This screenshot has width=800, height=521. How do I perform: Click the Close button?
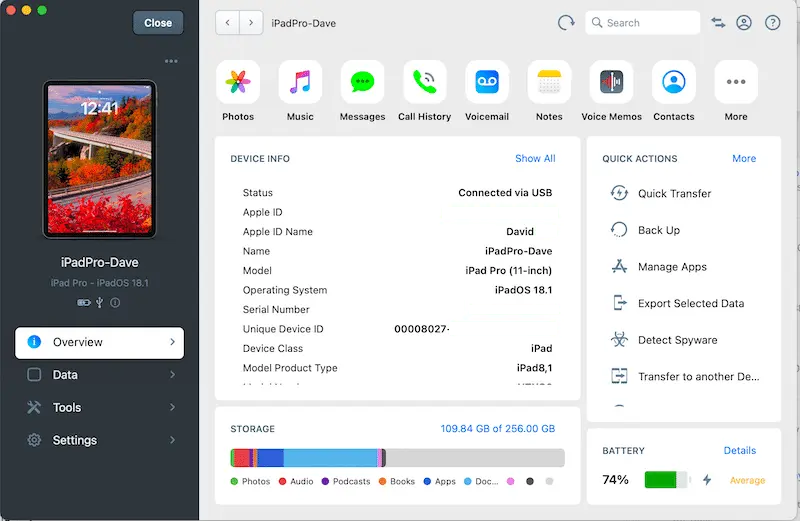coord(158,23)
